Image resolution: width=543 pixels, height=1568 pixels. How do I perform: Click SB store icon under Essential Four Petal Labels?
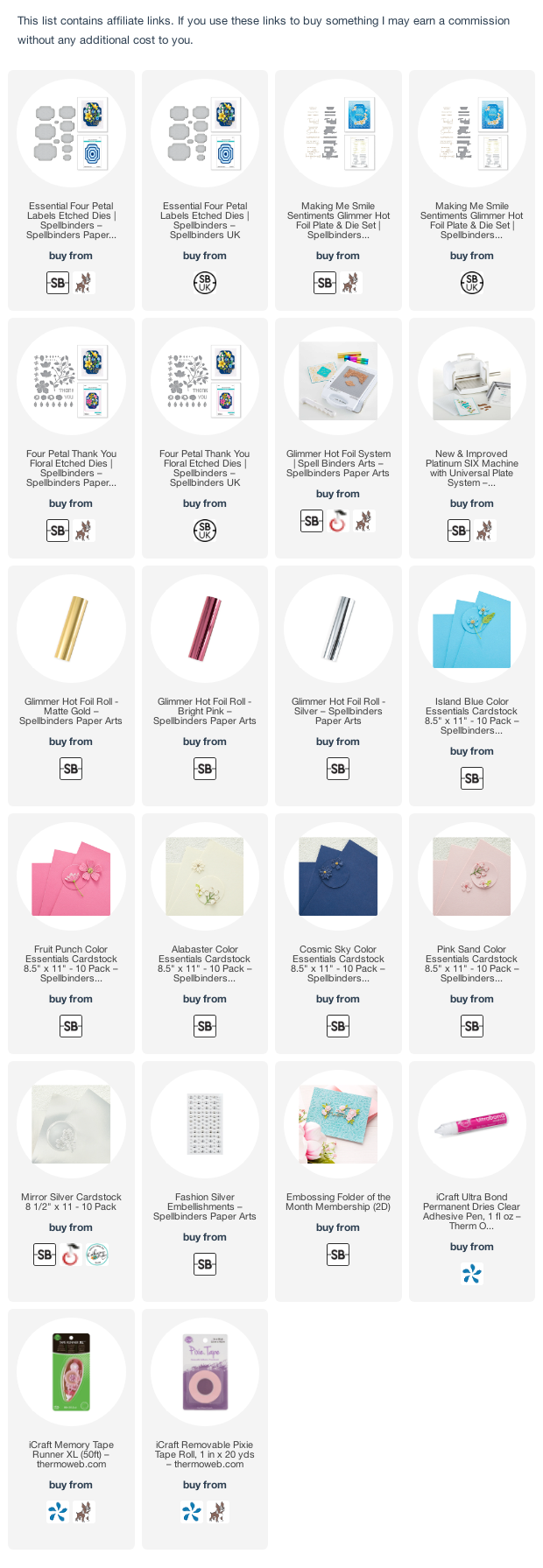click(x=58, y=283)
